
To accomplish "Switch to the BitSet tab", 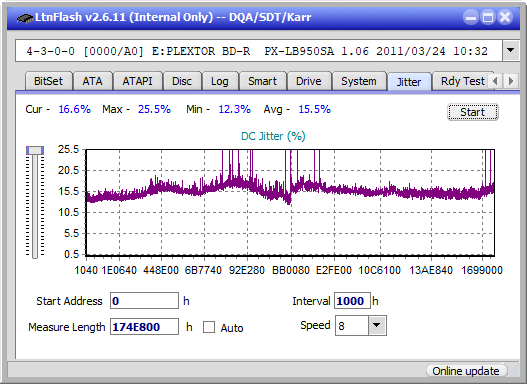I will 48,81.
